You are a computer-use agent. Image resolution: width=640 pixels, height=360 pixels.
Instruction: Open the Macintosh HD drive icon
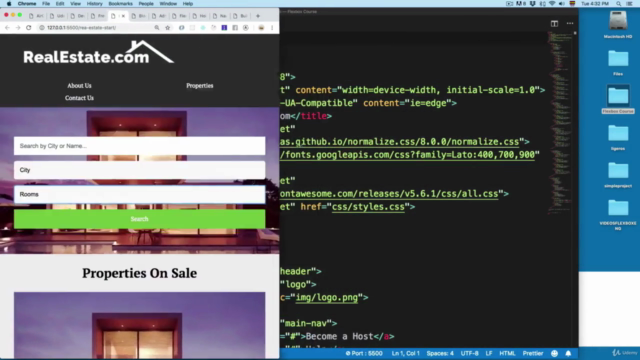click(x=618, y=20)
